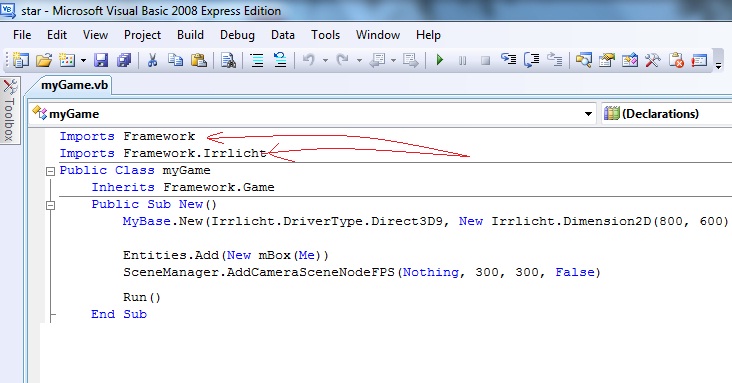Viewport: 732px width, 383px height.
Task: Uncomment the selected lines icon
Action: point(280,60)
